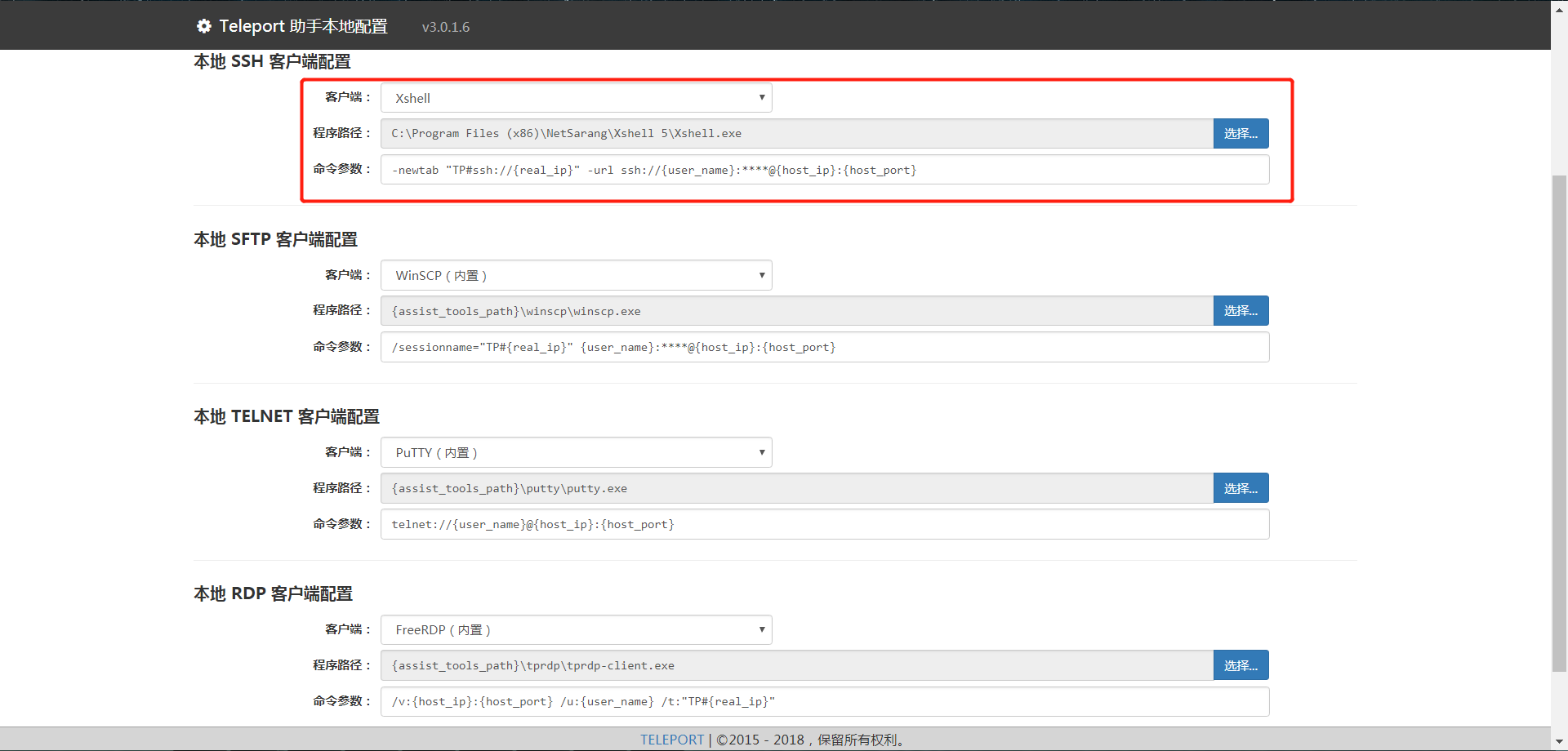Focus the TELNET program path field putty.exe

pos(797,488)
